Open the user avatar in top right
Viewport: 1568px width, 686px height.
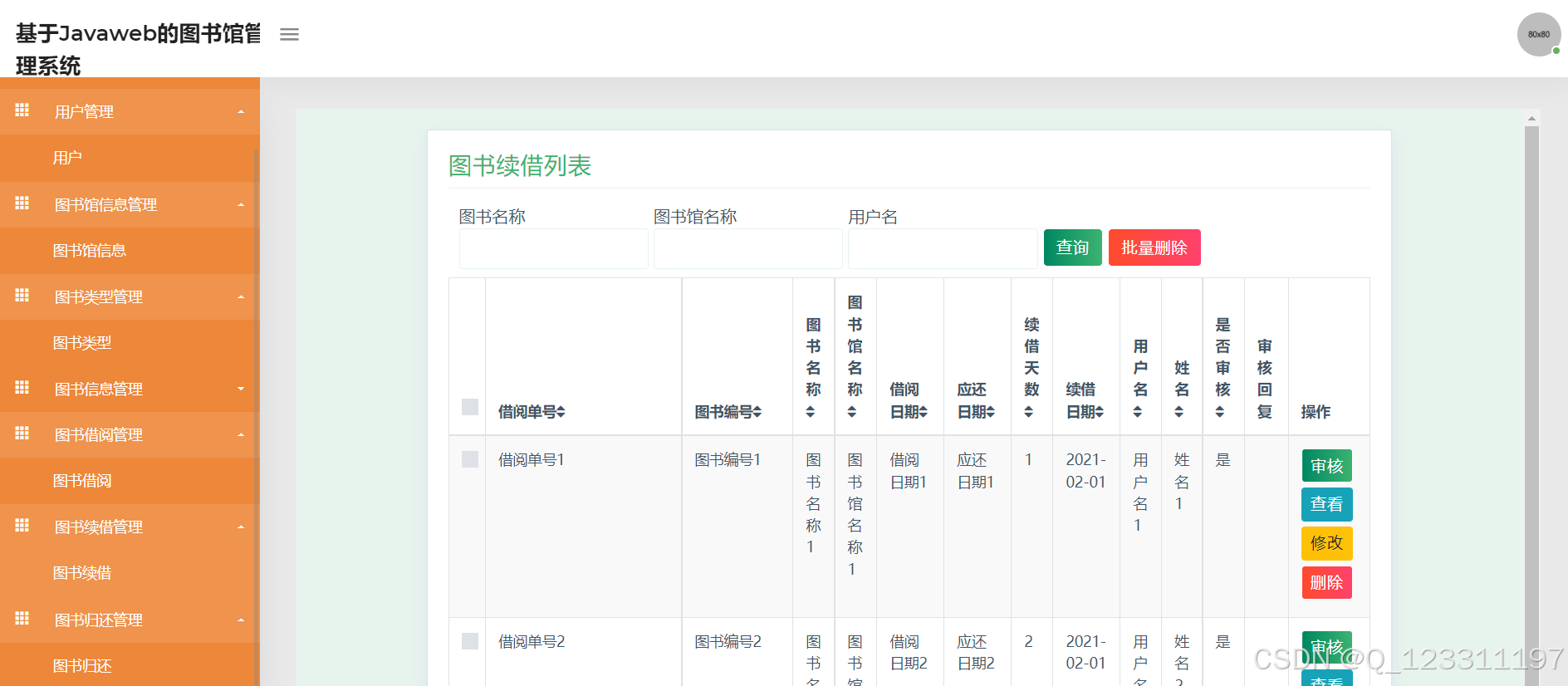pos(1538,34)
